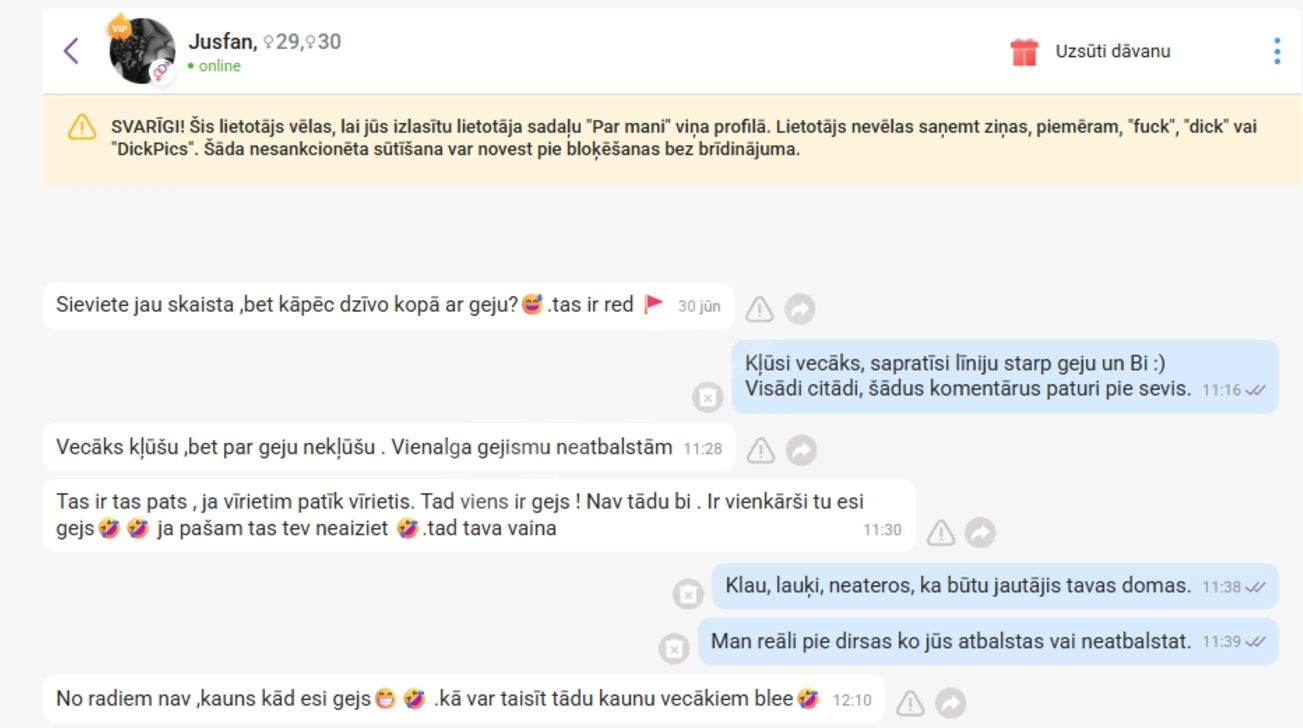1303x728 pixels.
Task: Report the 'Sieviete jau skaista' message
Action: [x=760, y=310]
